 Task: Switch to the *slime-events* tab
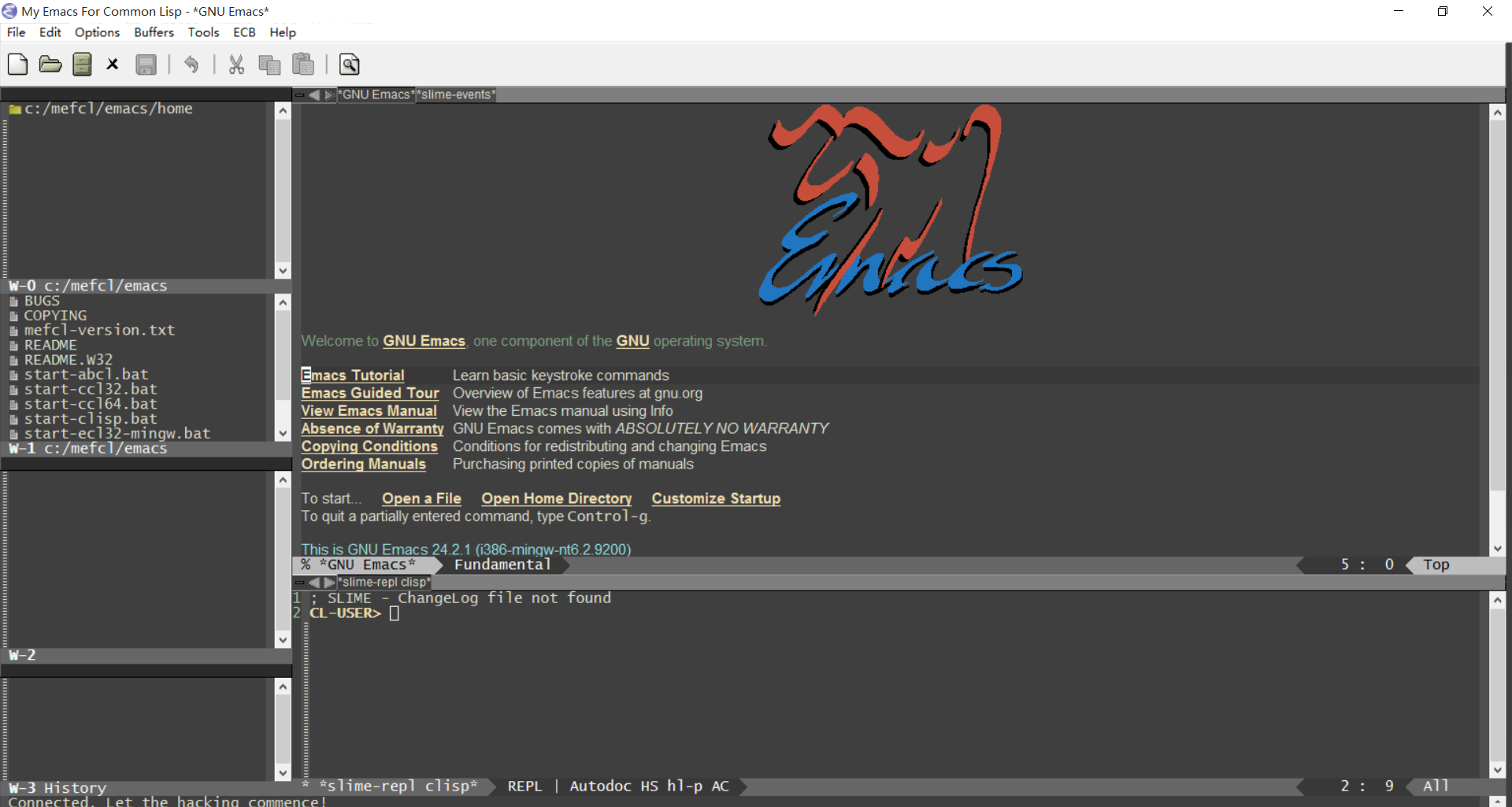point(456,94)
